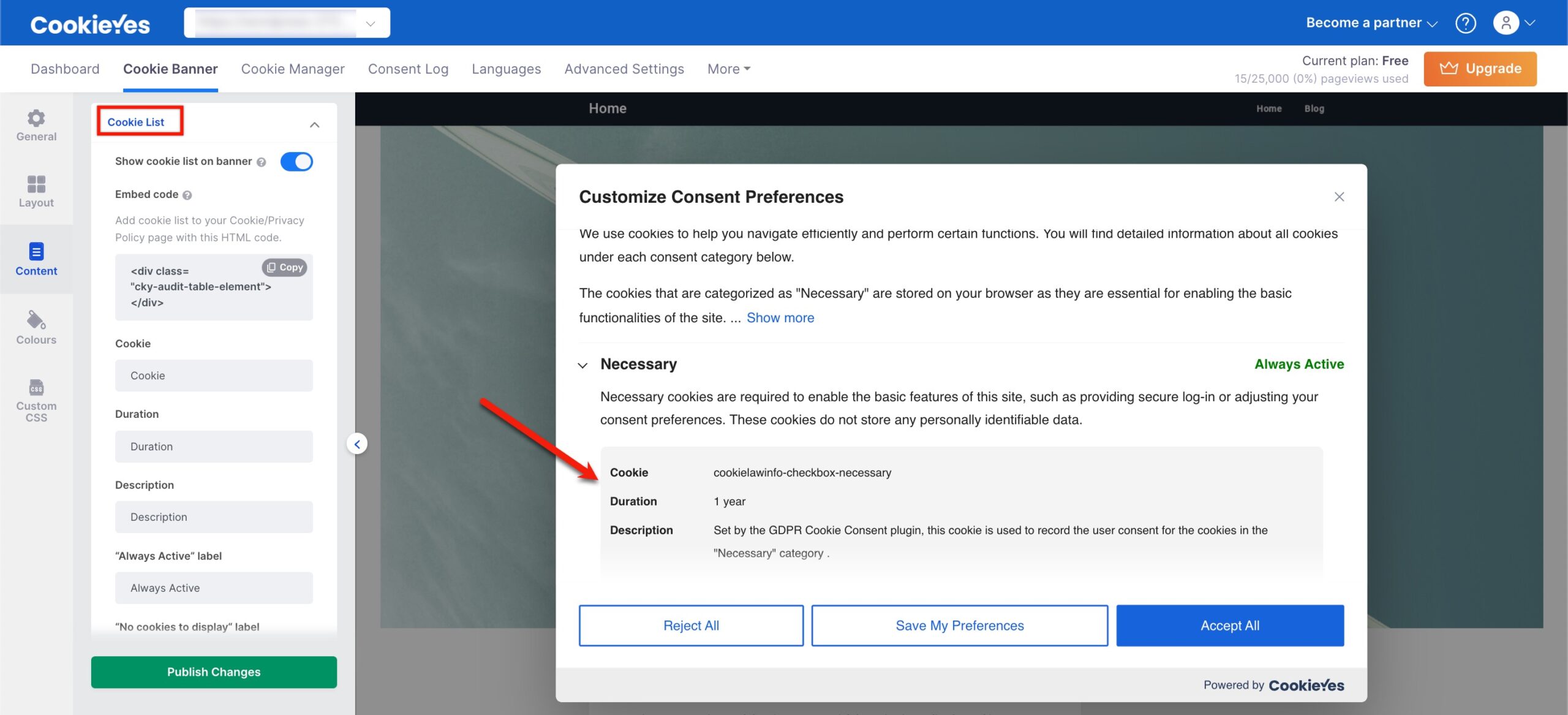Open the More menu dropdown

click(x=728, y=69)
